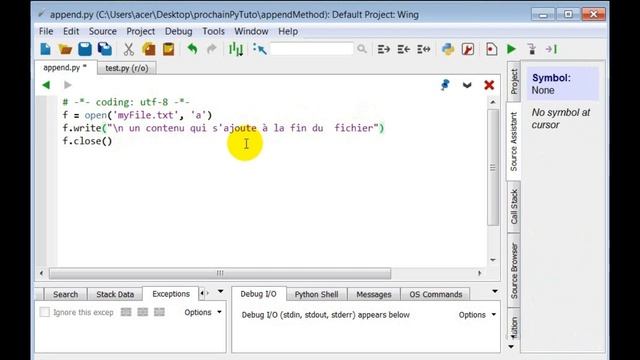The width and height of the screenshot is (640, 360).
Task: Open the vertical Project side tab
Action: (514, 81)
